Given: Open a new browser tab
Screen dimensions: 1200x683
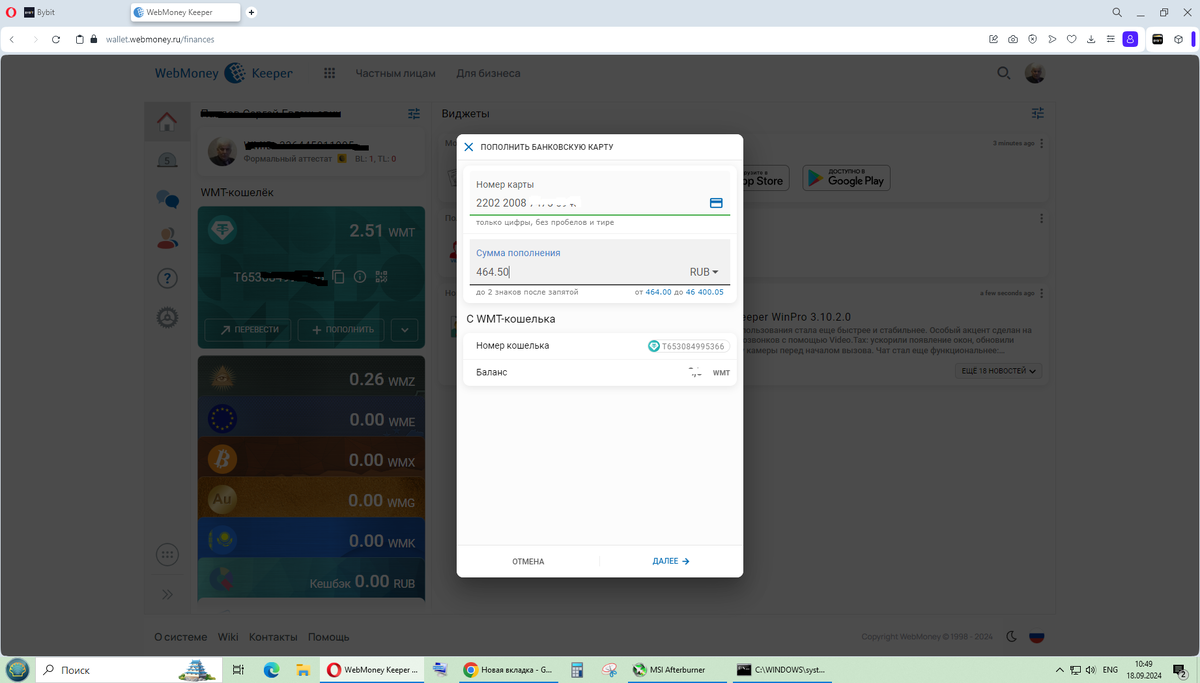Looking at the screenshot, I should coord(252,12).
